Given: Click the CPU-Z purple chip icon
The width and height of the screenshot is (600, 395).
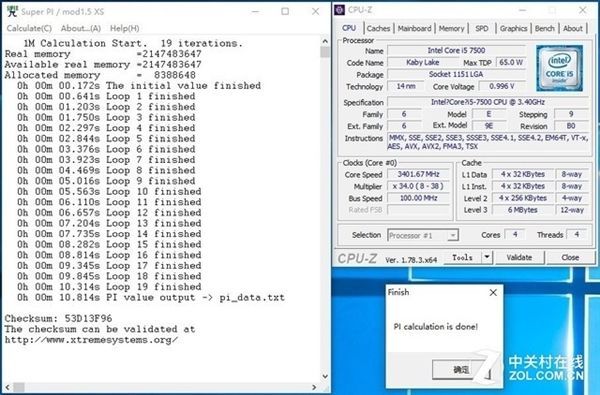Looking at the screenshot, I should coord(340,10).
